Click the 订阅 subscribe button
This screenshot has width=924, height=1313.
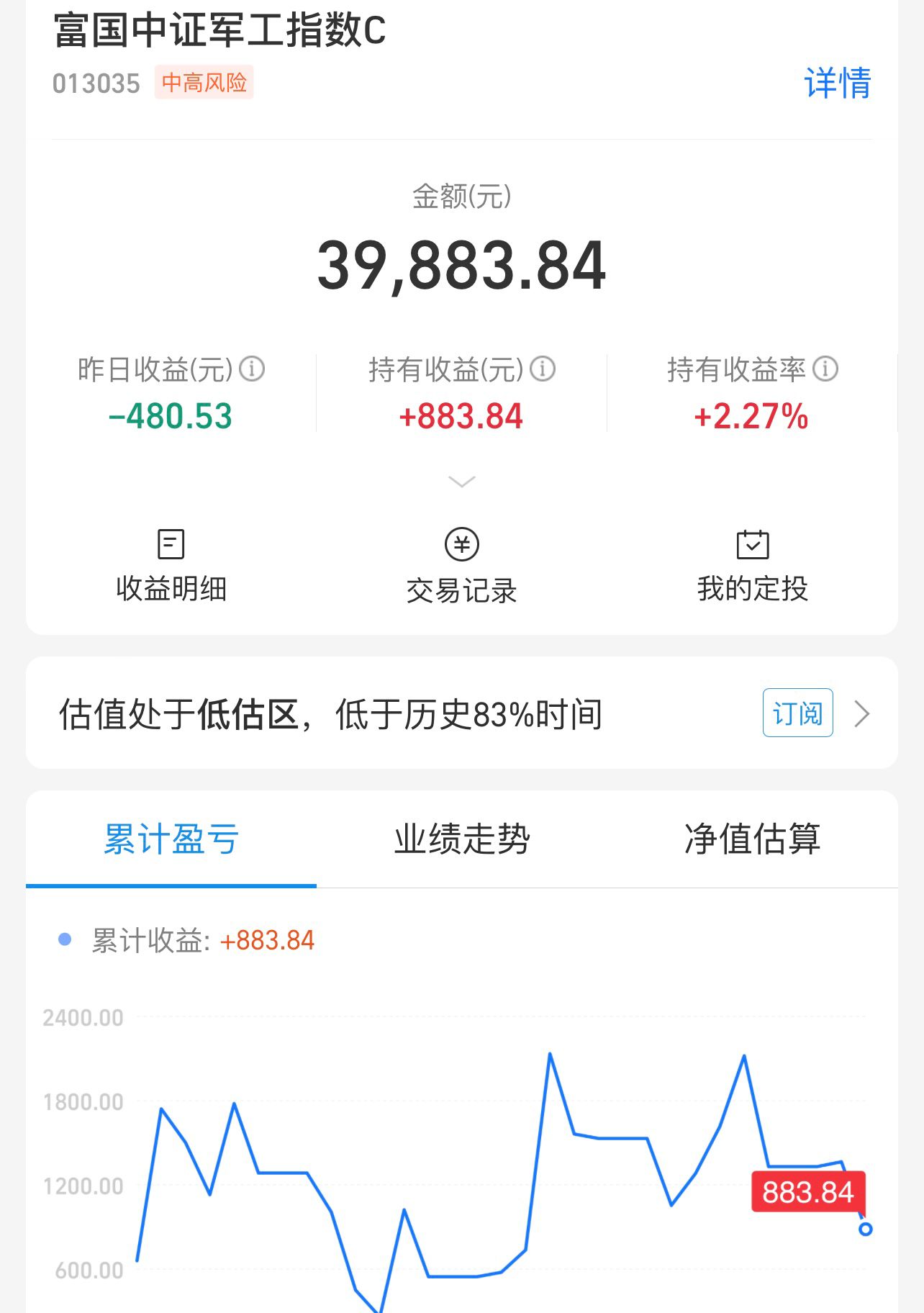pos(798,713)
